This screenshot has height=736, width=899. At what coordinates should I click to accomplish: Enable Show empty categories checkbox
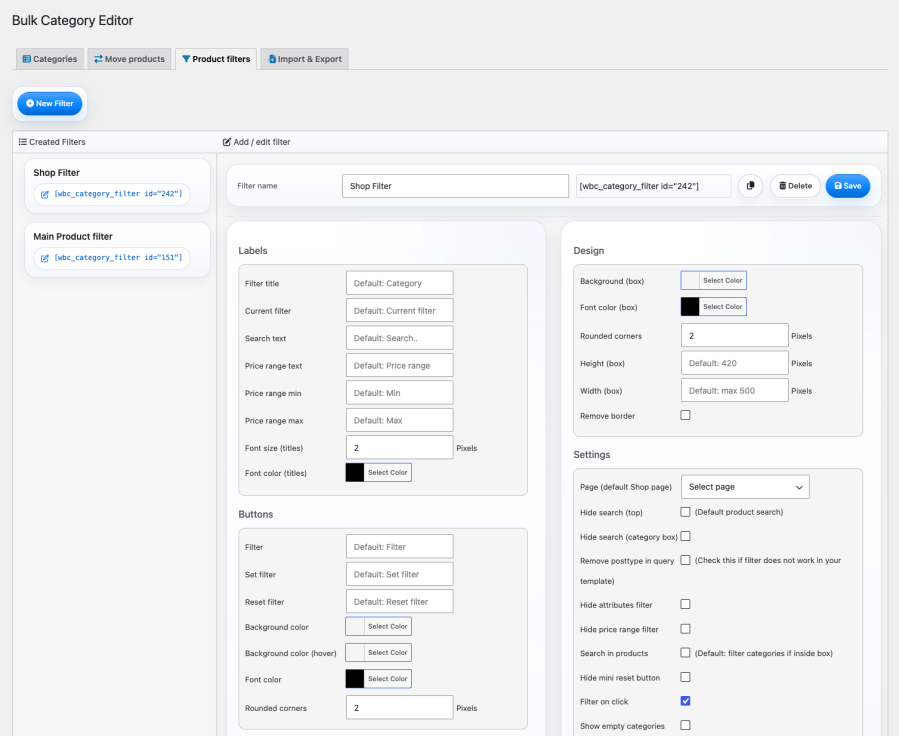coord(685,725)
